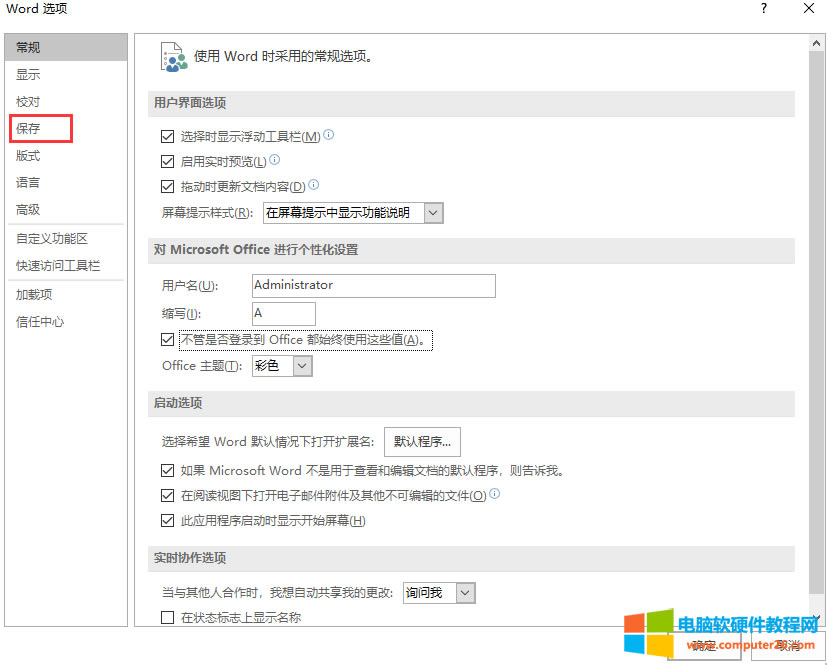This screenshot has width=828, height=665.
Task: Click the 用户名 text field
Action: click(374, 286)
